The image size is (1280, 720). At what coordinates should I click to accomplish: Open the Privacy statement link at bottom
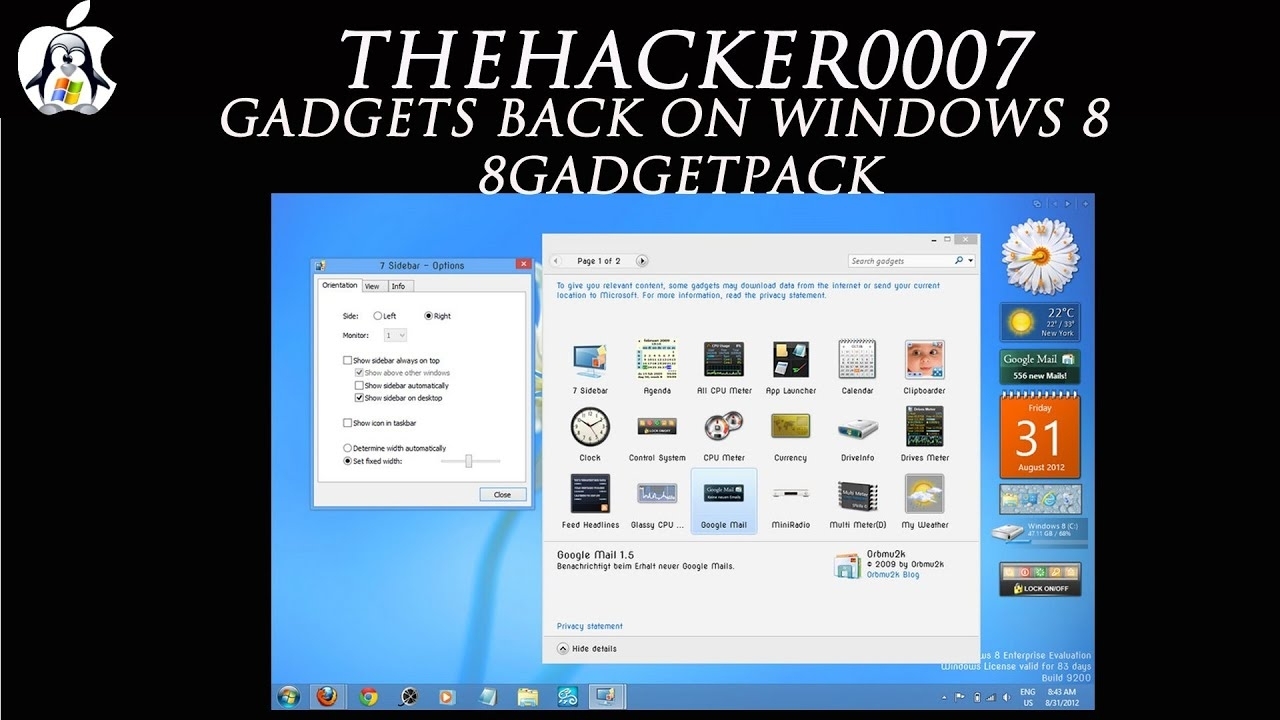590,627
